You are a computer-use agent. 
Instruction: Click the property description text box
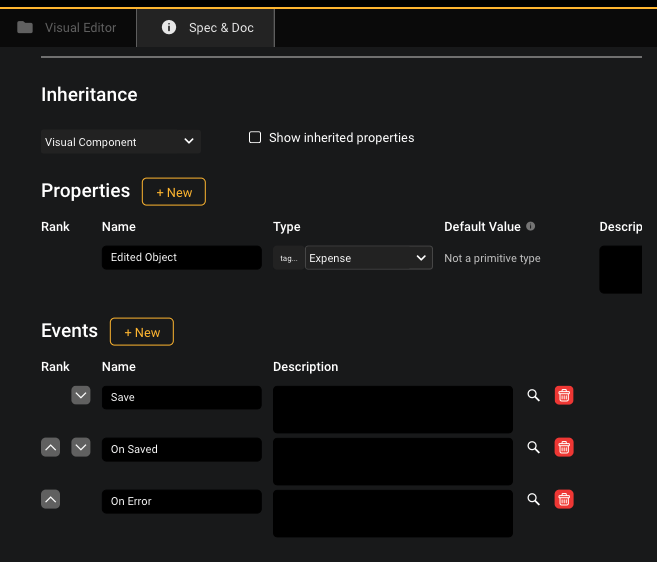tap(621, 269)
